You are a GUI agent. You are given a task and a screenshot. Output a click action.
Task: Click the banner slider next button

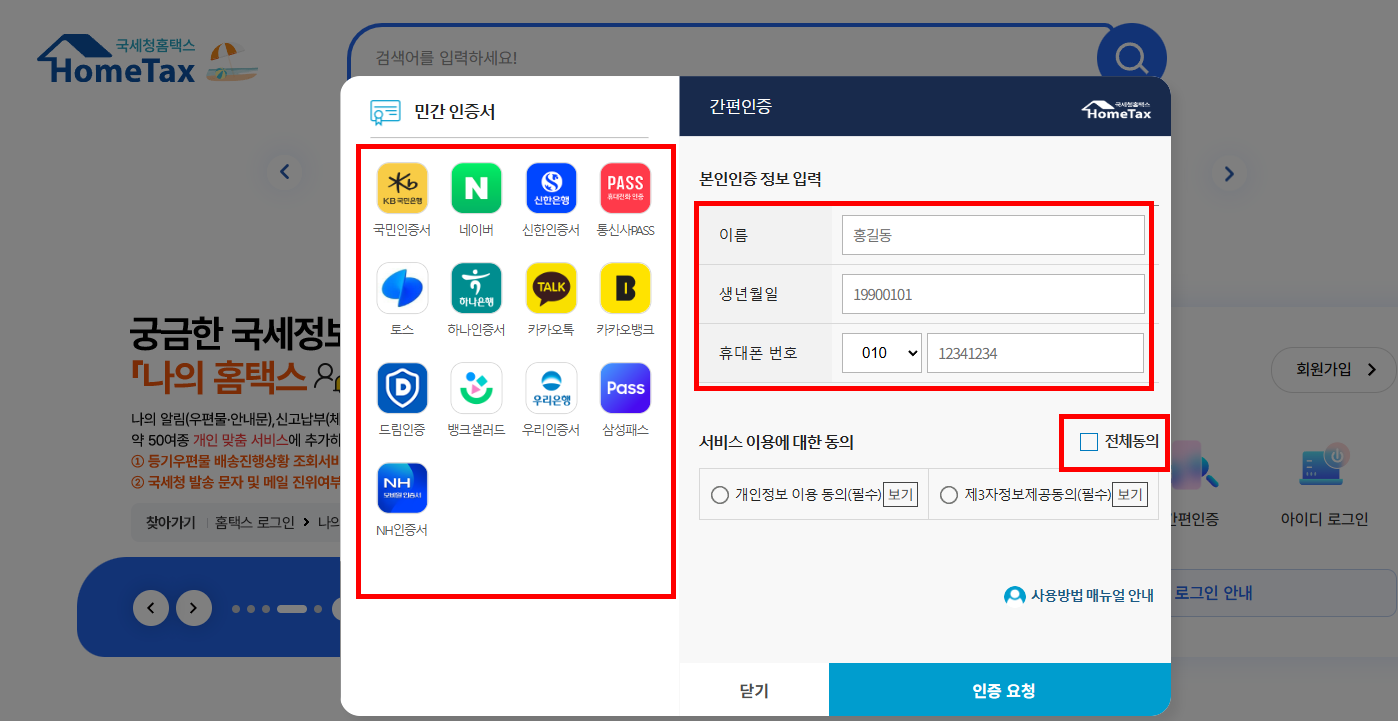pyautogui.click(x=194, y=607)
